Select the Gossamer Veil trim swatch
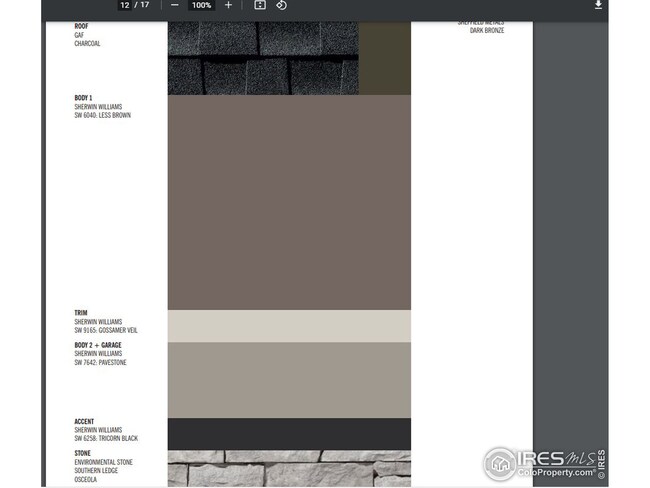The width and height of the screenshot is (650, 488). [x=289, y=326]
